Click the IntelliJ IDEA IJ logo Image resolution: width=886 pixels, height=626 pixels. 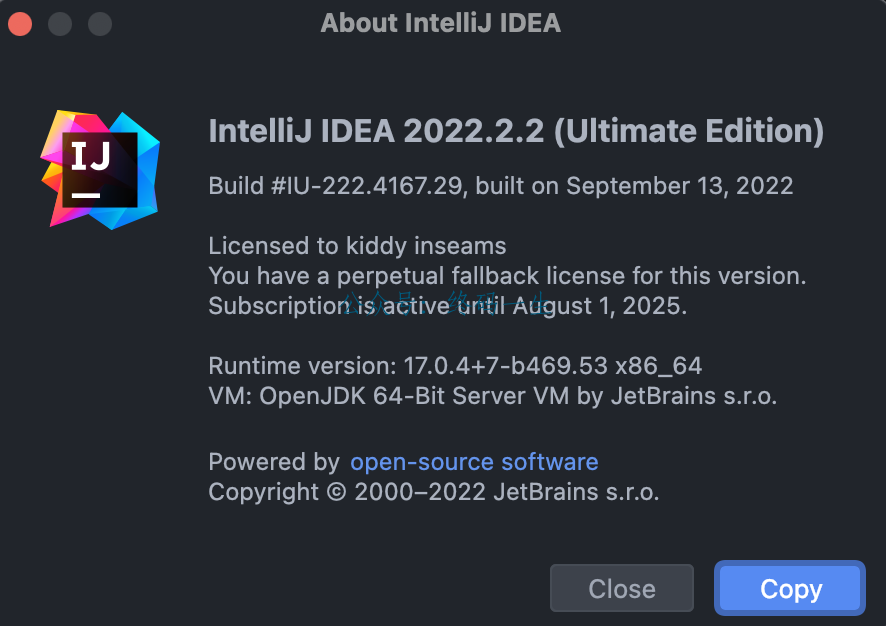point(101,169)
